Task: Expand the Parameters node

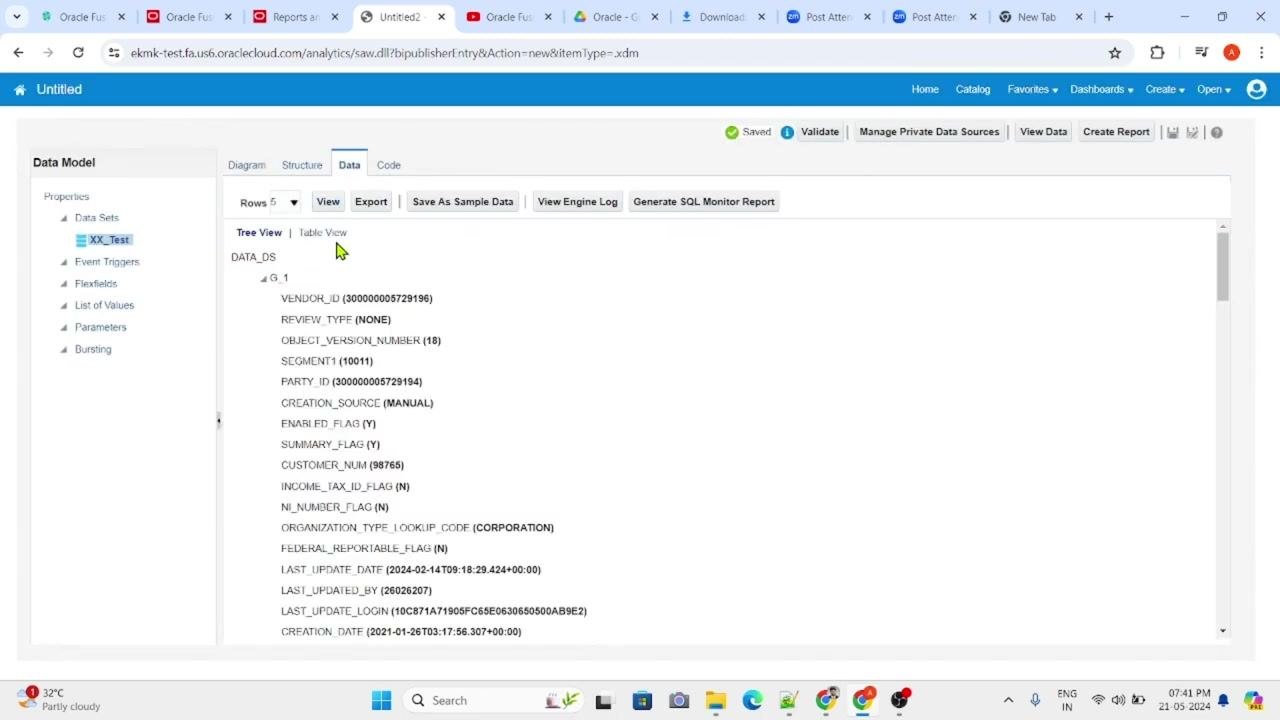Action: [64, 328]
